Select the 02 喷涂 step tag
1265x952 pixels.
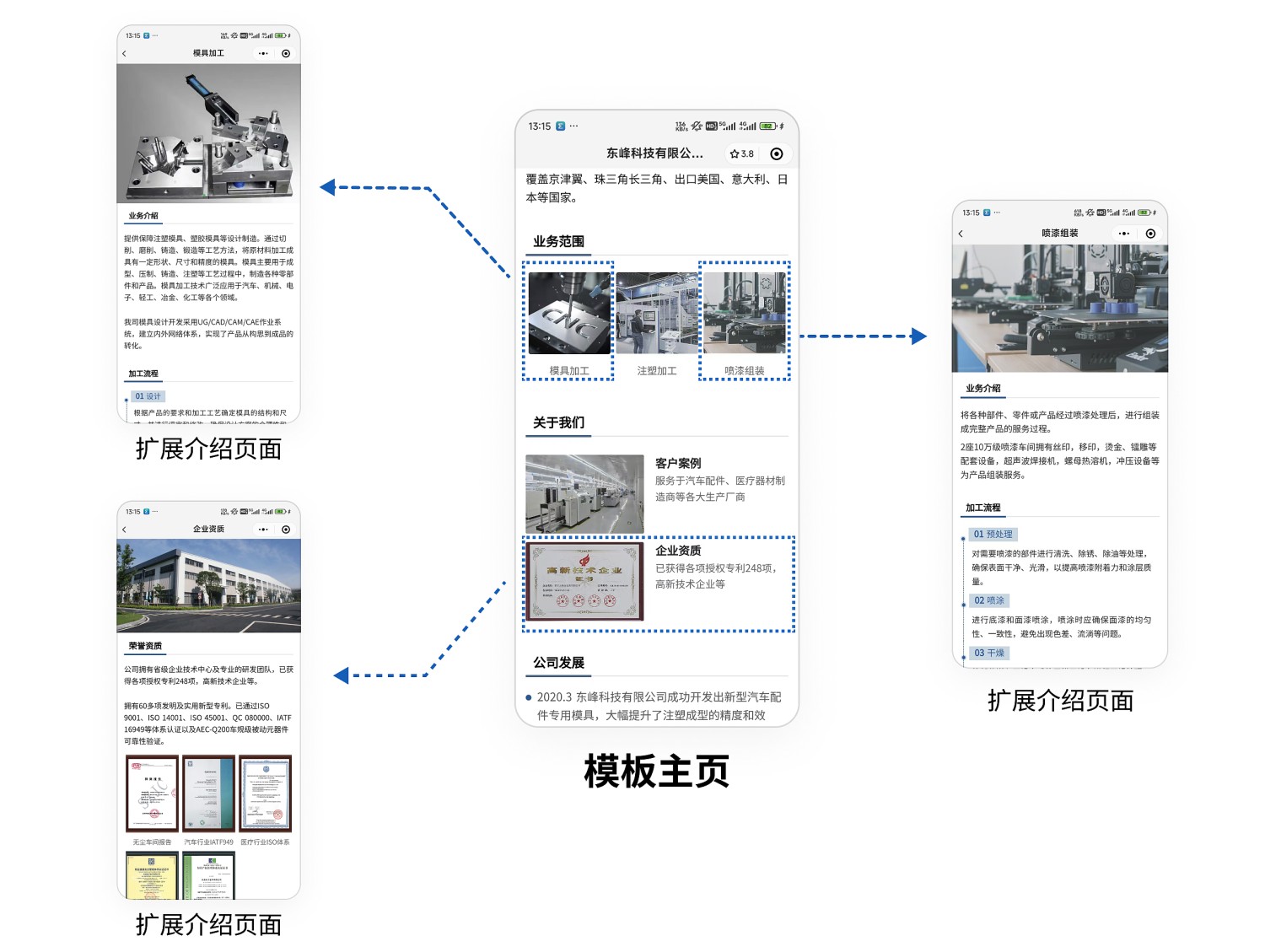point(988,600)
